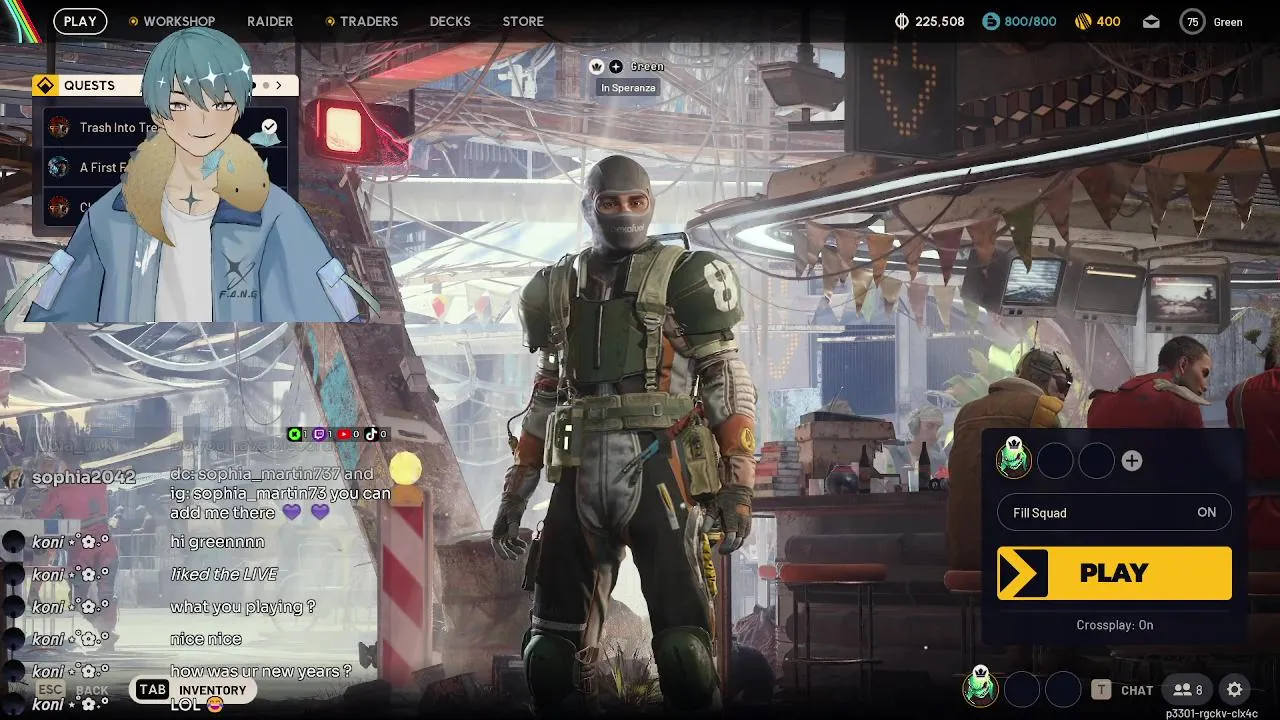Click the T key chat icon
The width and height of the screenshot is (1280, 720).
[x=1101, y=690]
